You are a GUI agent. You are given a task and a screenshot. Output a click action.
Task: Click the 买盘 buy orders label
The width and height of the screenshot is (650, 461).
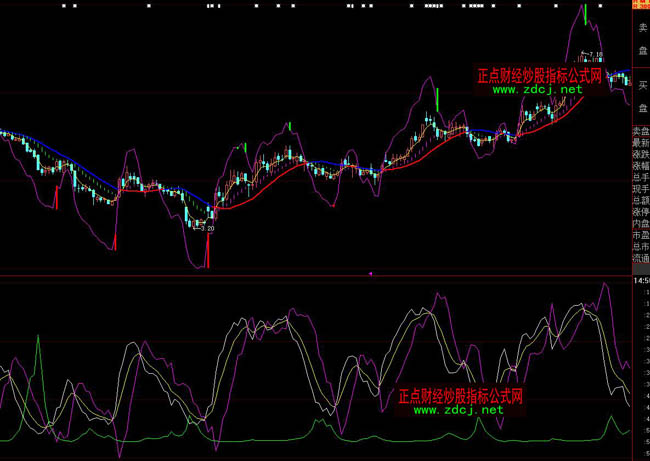(641, 97)
